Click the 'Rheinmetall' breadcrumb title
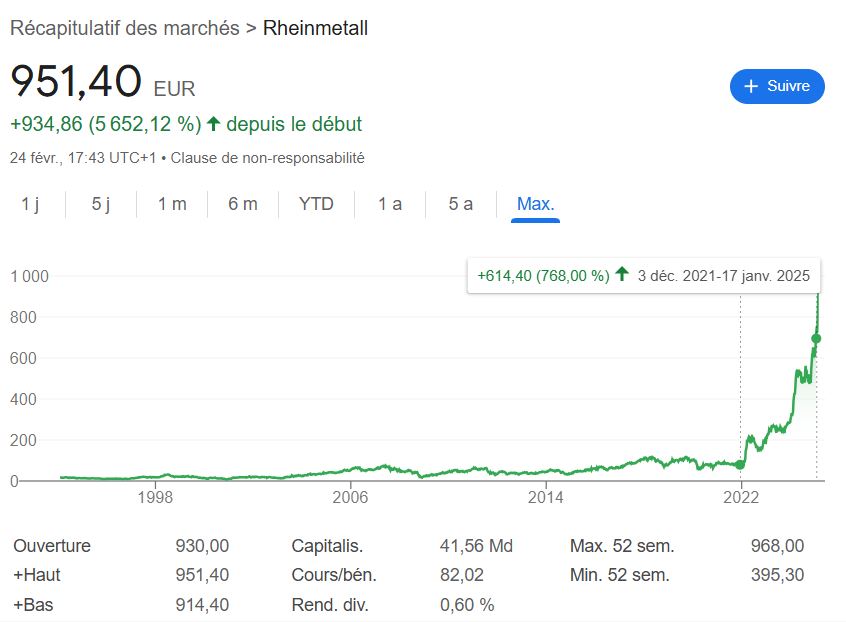The height and width of the screenshot is (622, 846). coord(315,28)
